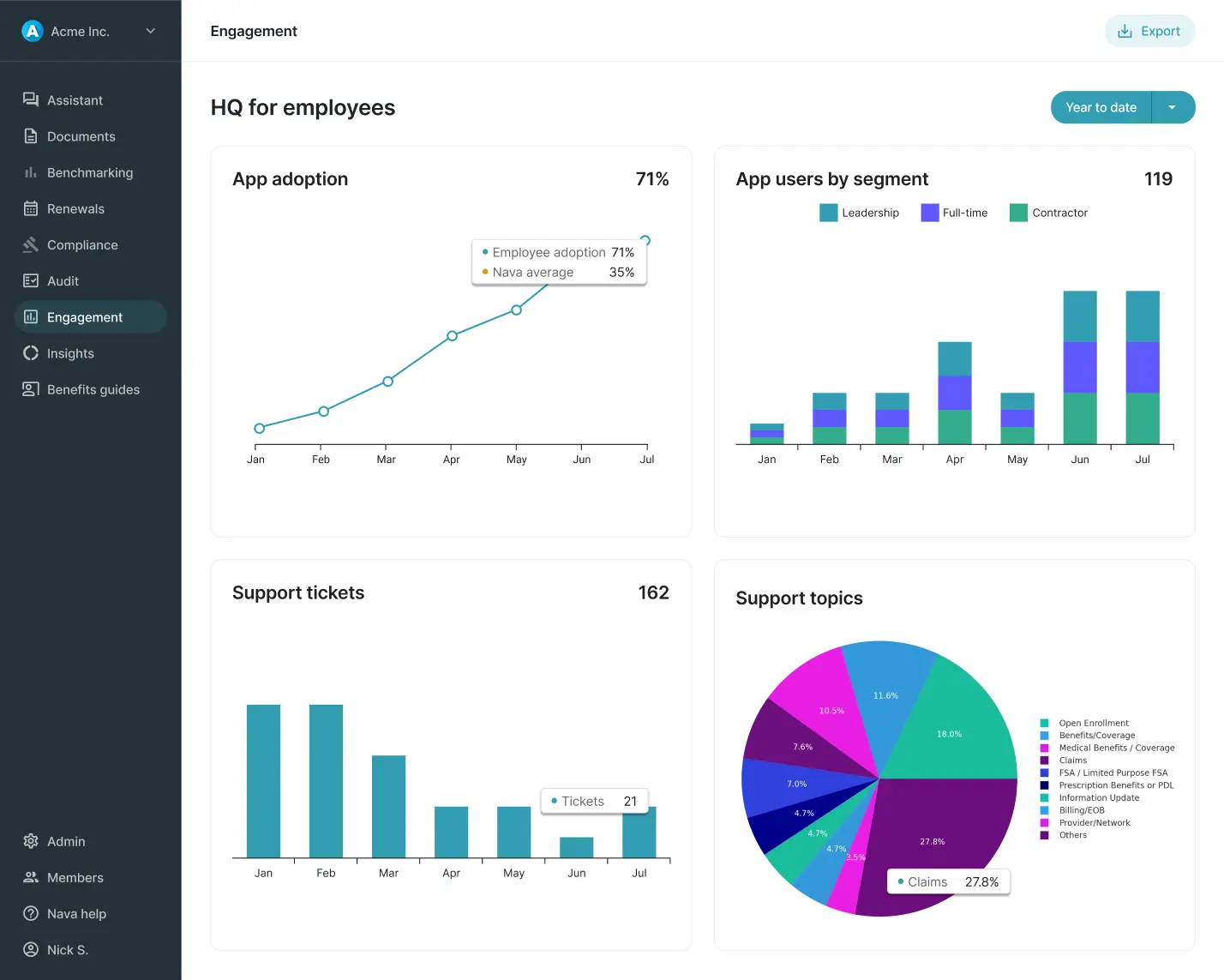Click the Claims color swatch in Support topics legend
Viewport: 1224px width, 980px height.
tap(1043, 760)
